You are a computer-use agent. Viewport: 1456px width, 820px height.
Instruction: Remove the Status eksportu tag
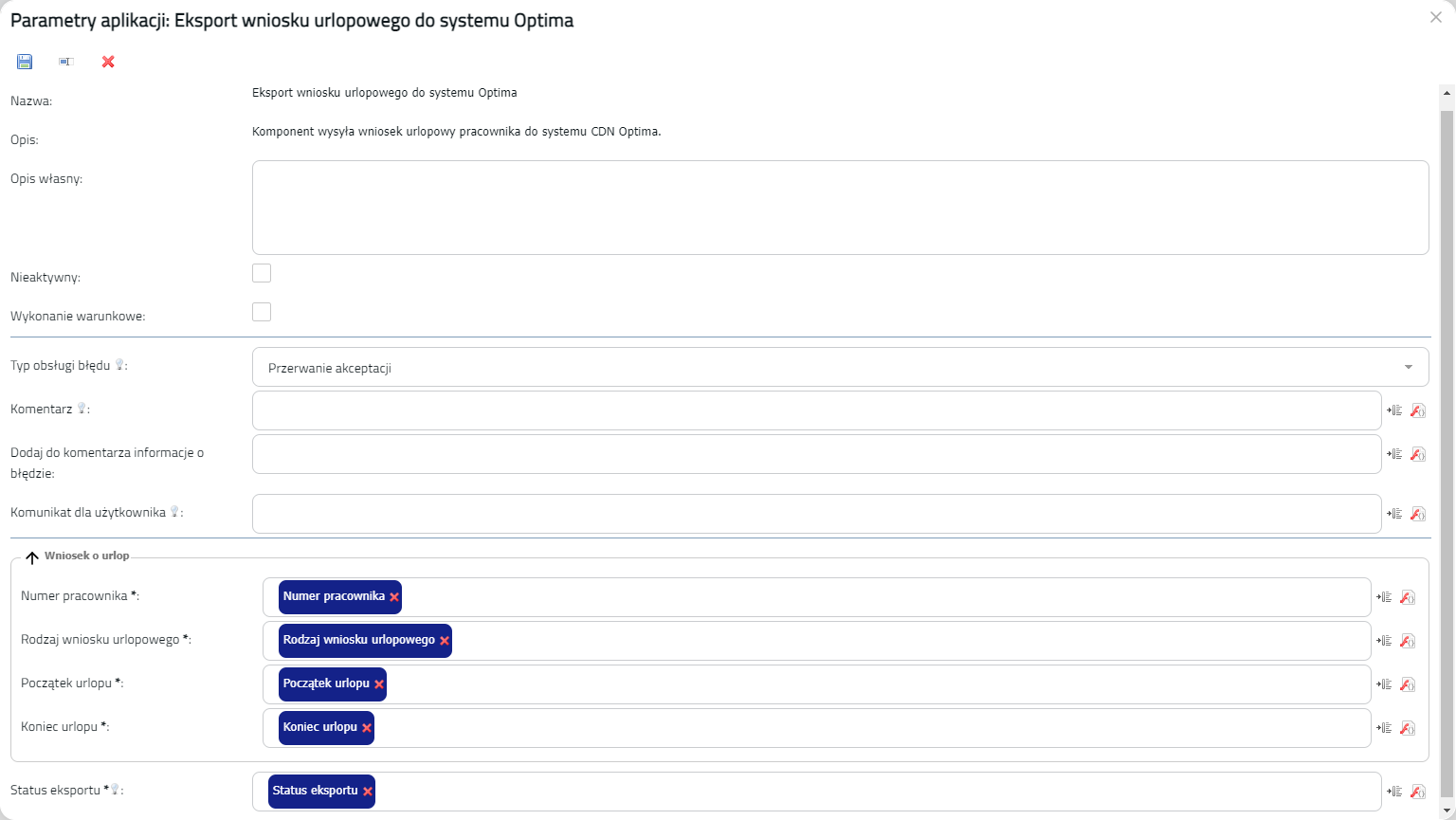[x=368, y=792]
